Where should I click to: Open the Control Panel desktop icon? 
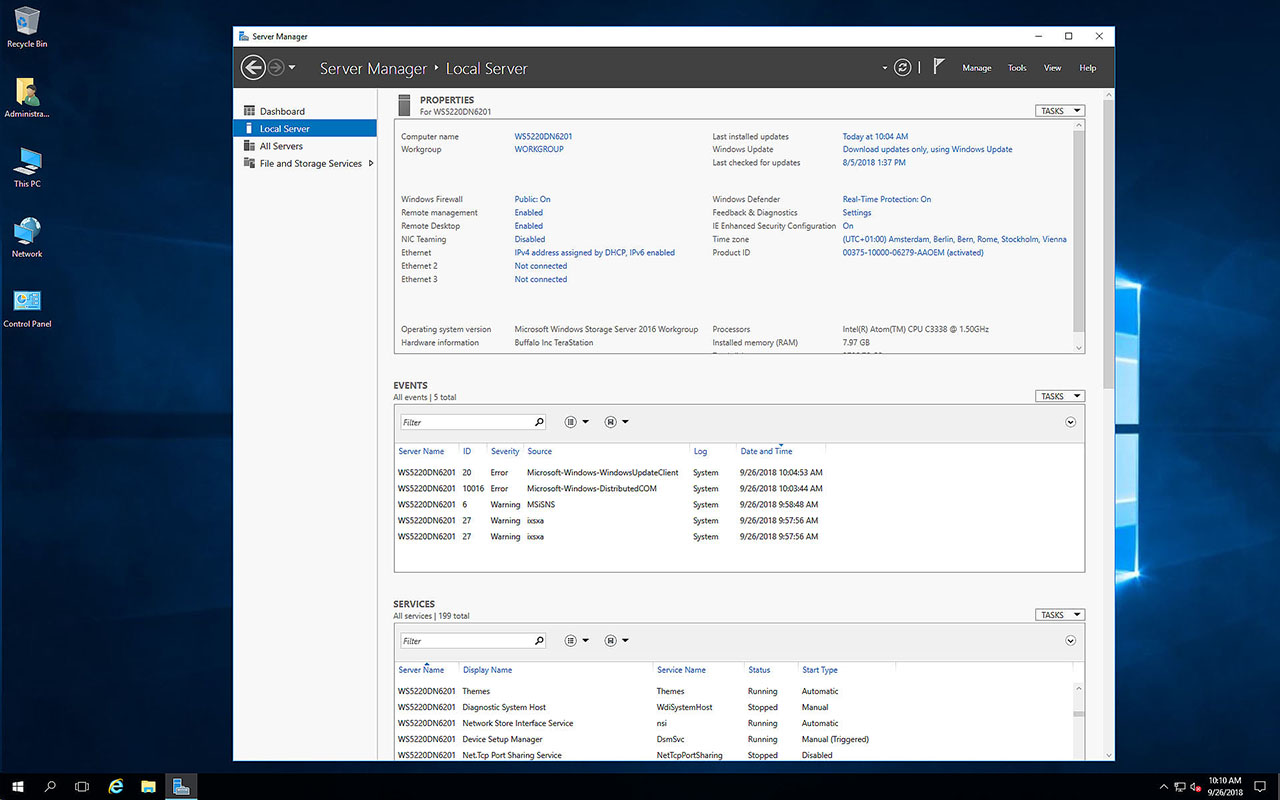[x=27, y=302]
